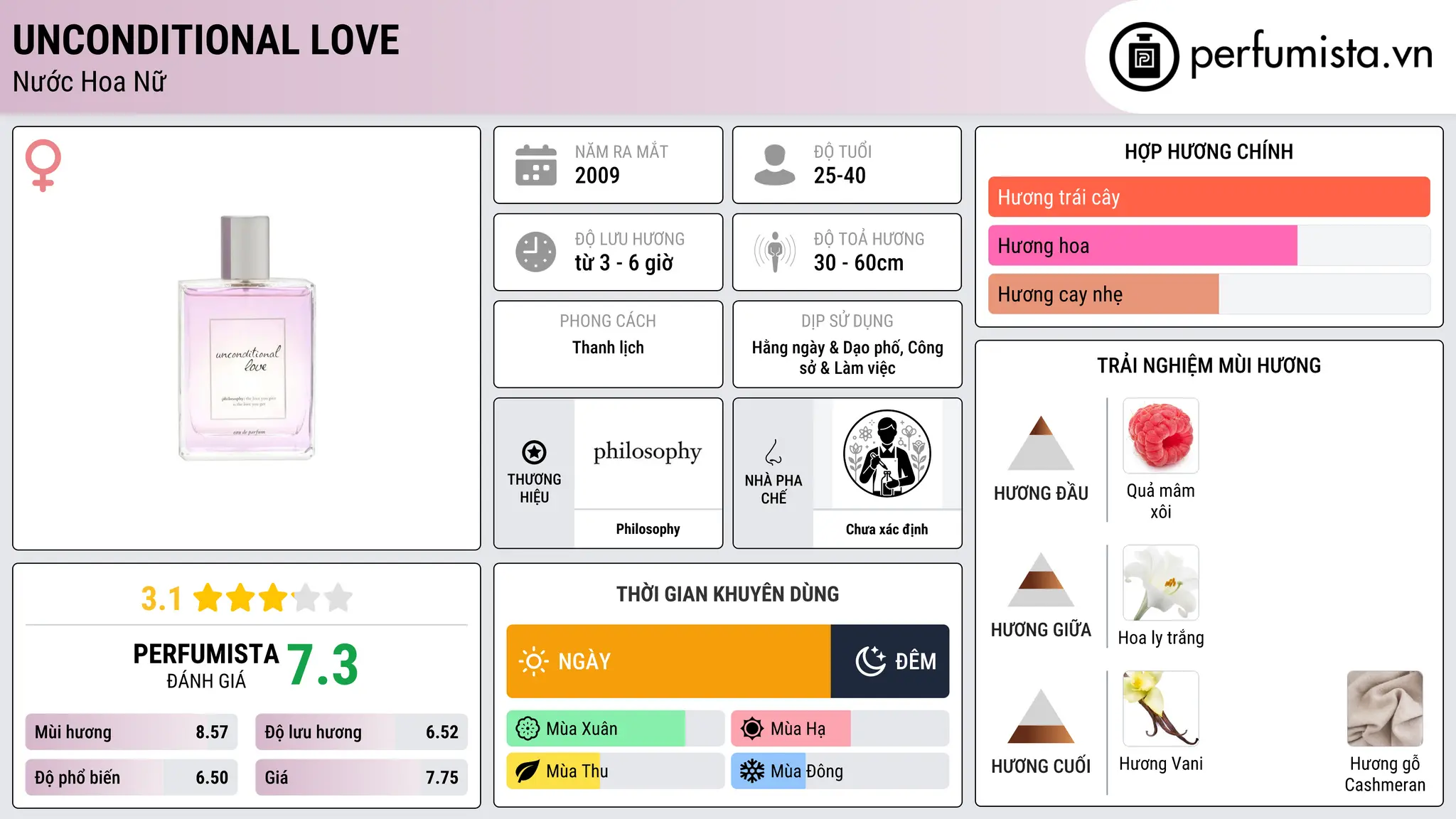Click the longevity value từ 3 - 6 giờ
1456x819 pixels.
point(624,263)
